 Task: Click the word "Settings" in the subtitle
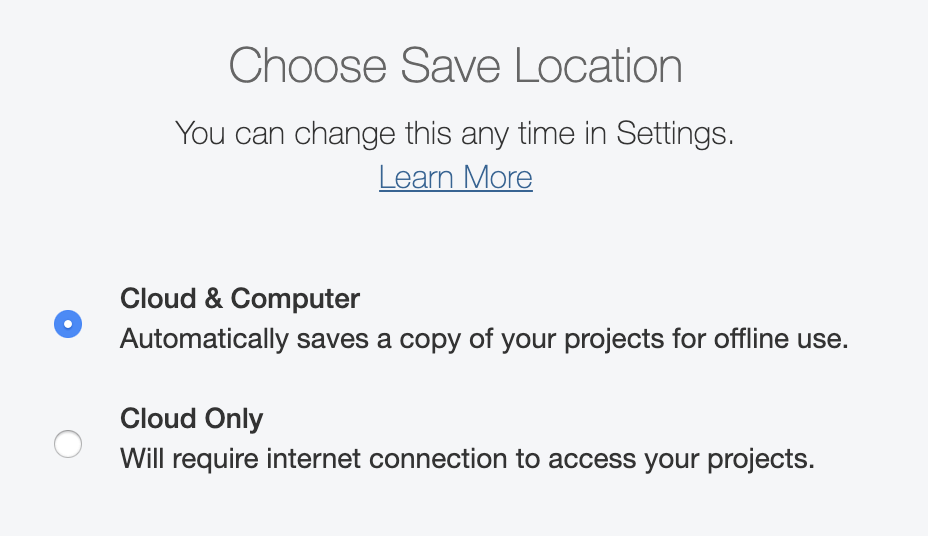tap(672, 133)
